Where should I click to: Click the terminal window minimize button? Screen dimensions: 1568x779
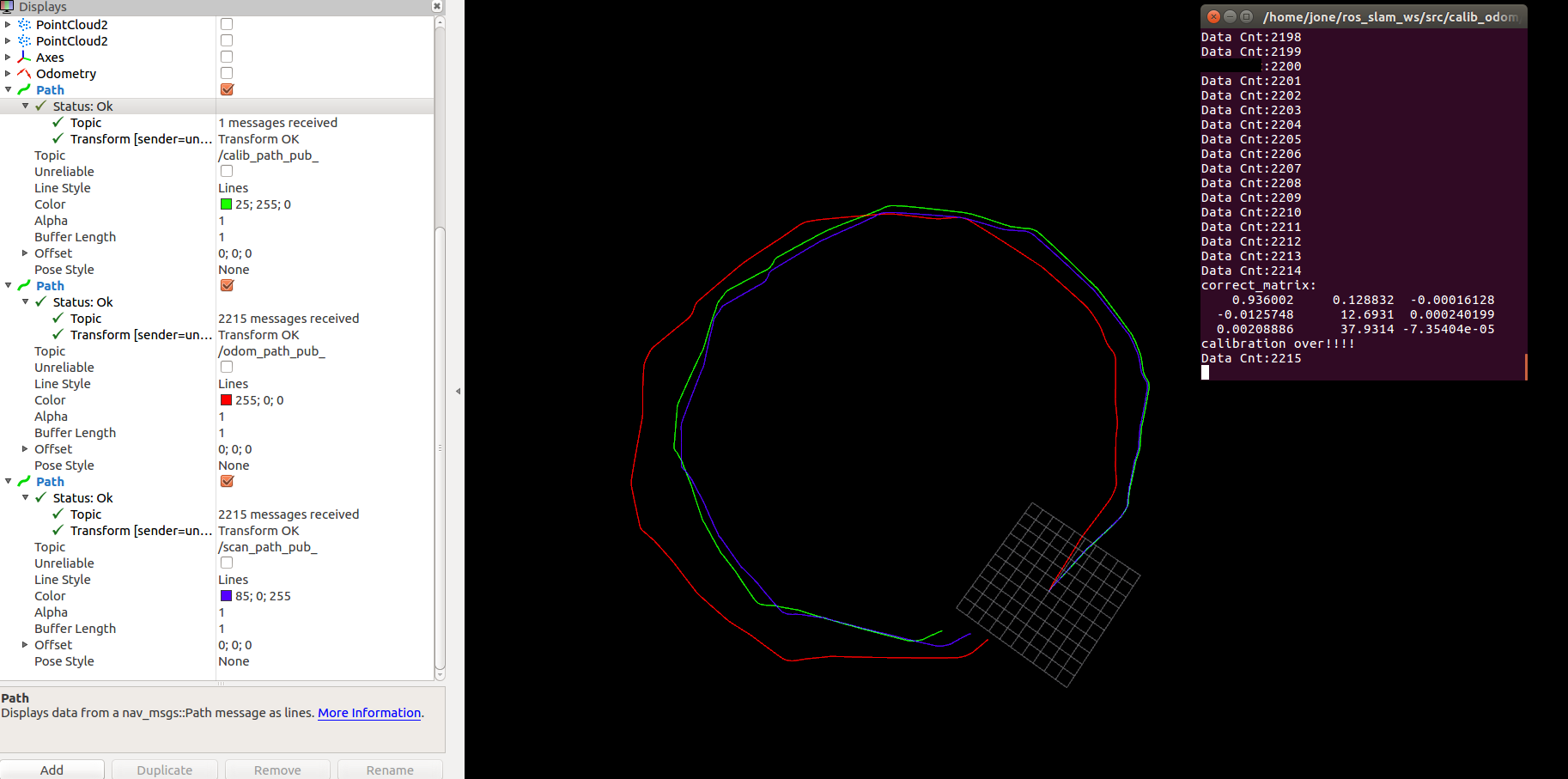1230,16
